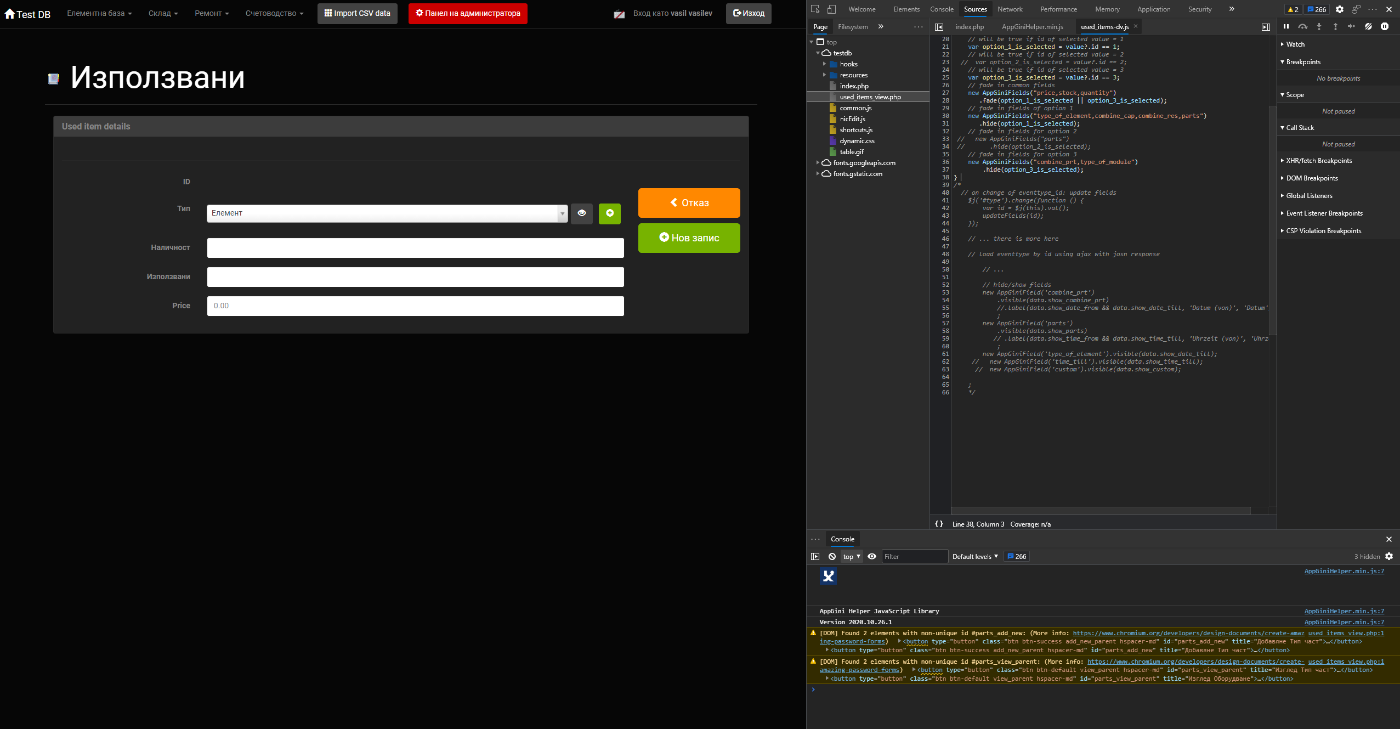
Task: Click the debugger Step icon
Action: [x=1351, y=26]
